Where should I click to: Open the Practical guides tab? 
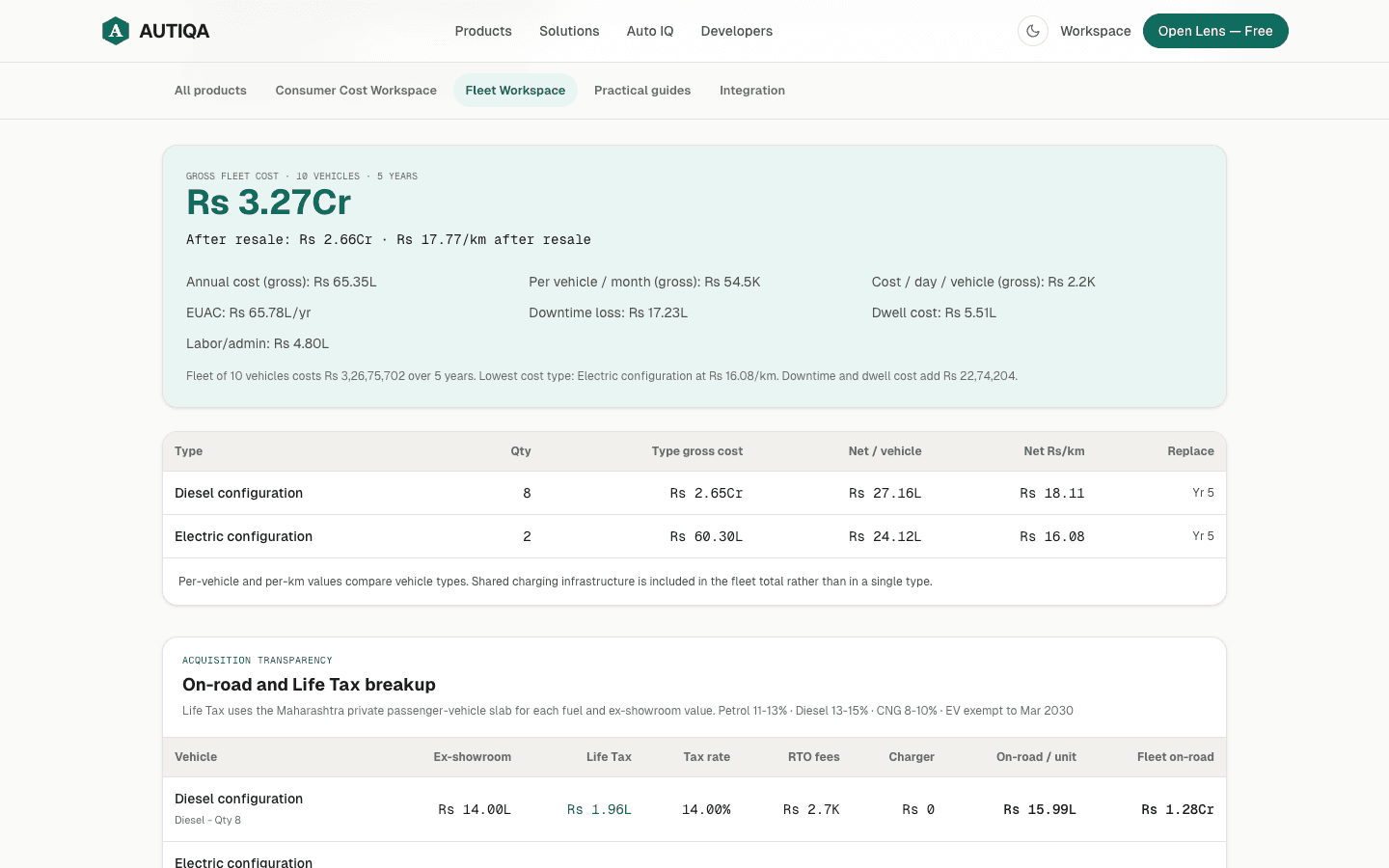click(642, 91)
